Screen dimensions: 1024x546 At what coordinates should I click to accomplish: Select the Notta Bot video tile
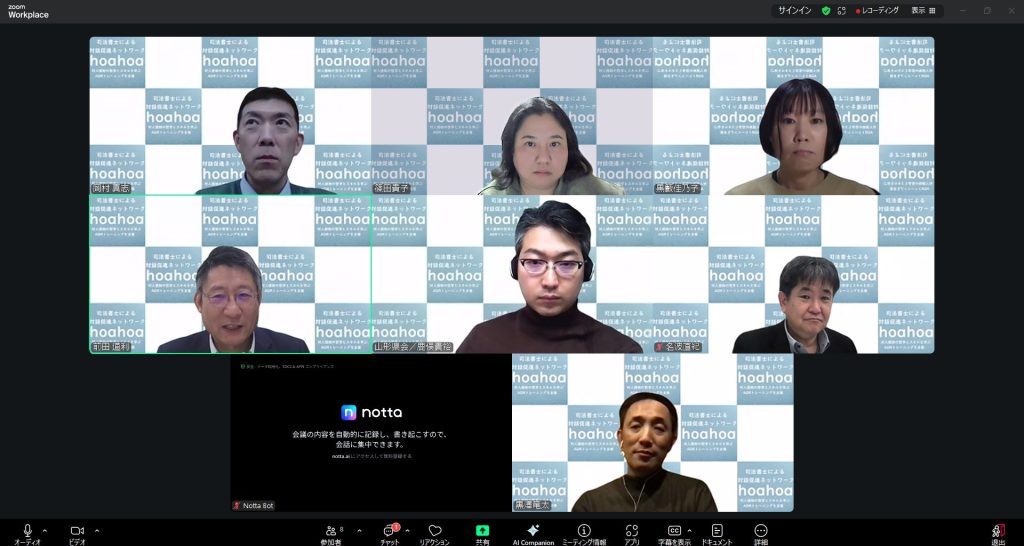click(371, 433)
